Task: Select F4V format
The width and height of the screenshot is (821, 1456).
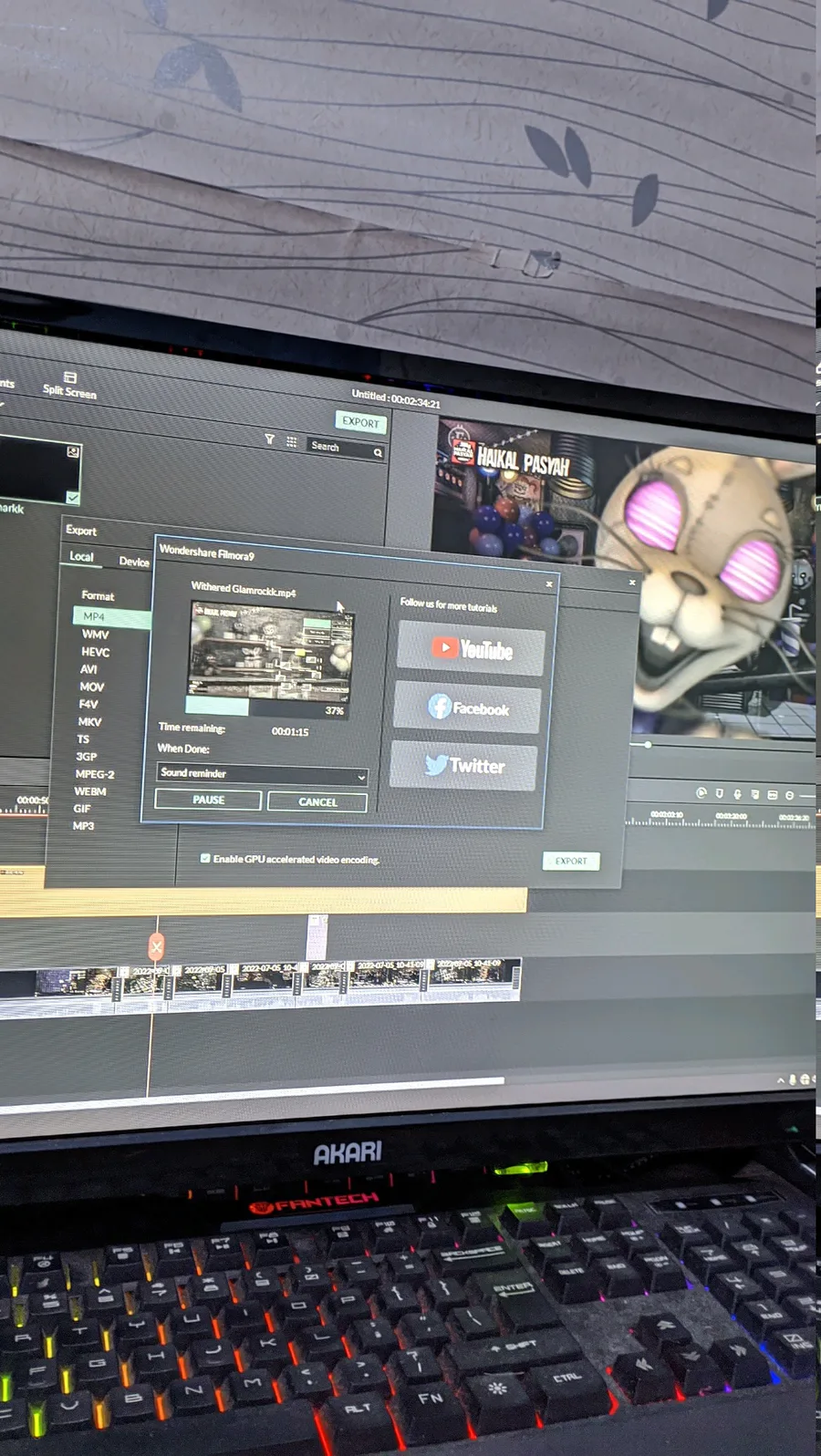Action: tap(88, 704)
